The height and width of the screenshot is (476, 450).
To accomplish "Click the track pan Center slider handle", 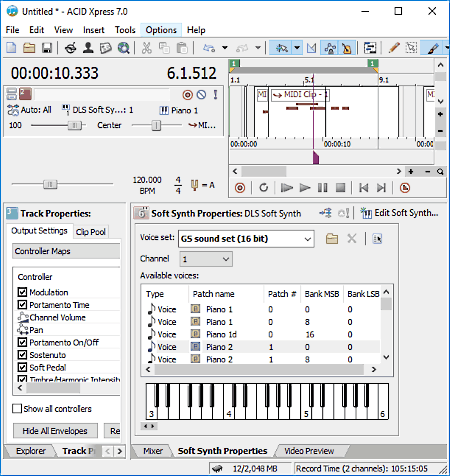I will 156,126.
